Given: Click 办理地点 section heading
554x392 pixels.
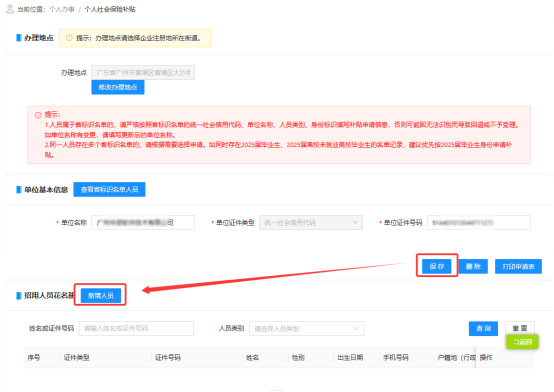Looking at the screenshot, I should [x=39, y=38].
